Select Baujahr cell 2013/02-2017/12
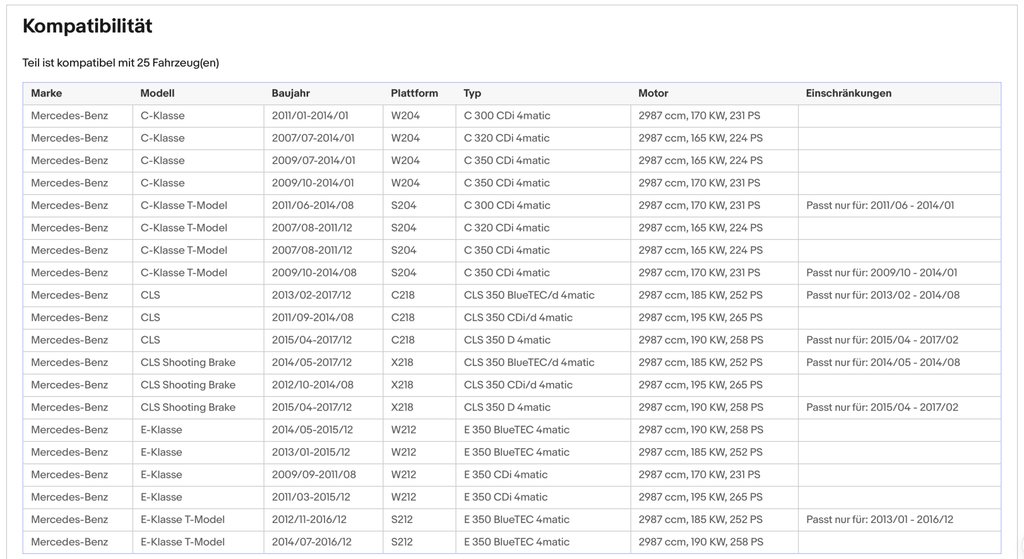 [312, 295]
